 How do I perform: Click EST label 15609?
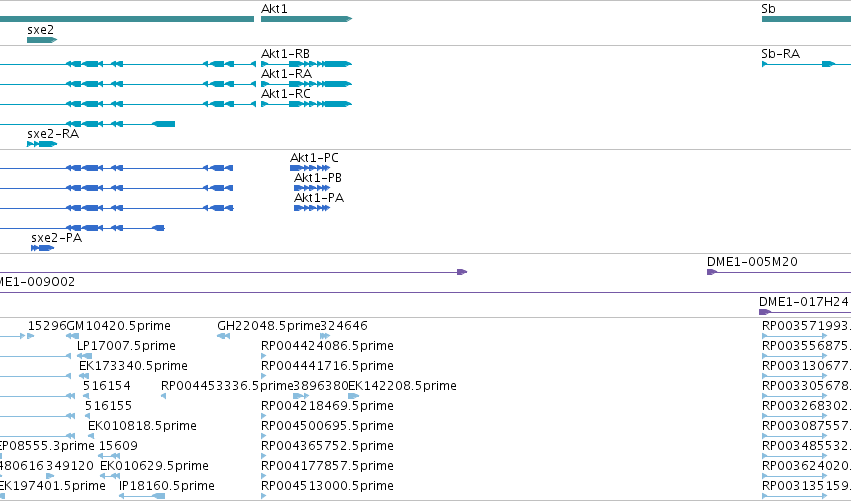(118, 446)
